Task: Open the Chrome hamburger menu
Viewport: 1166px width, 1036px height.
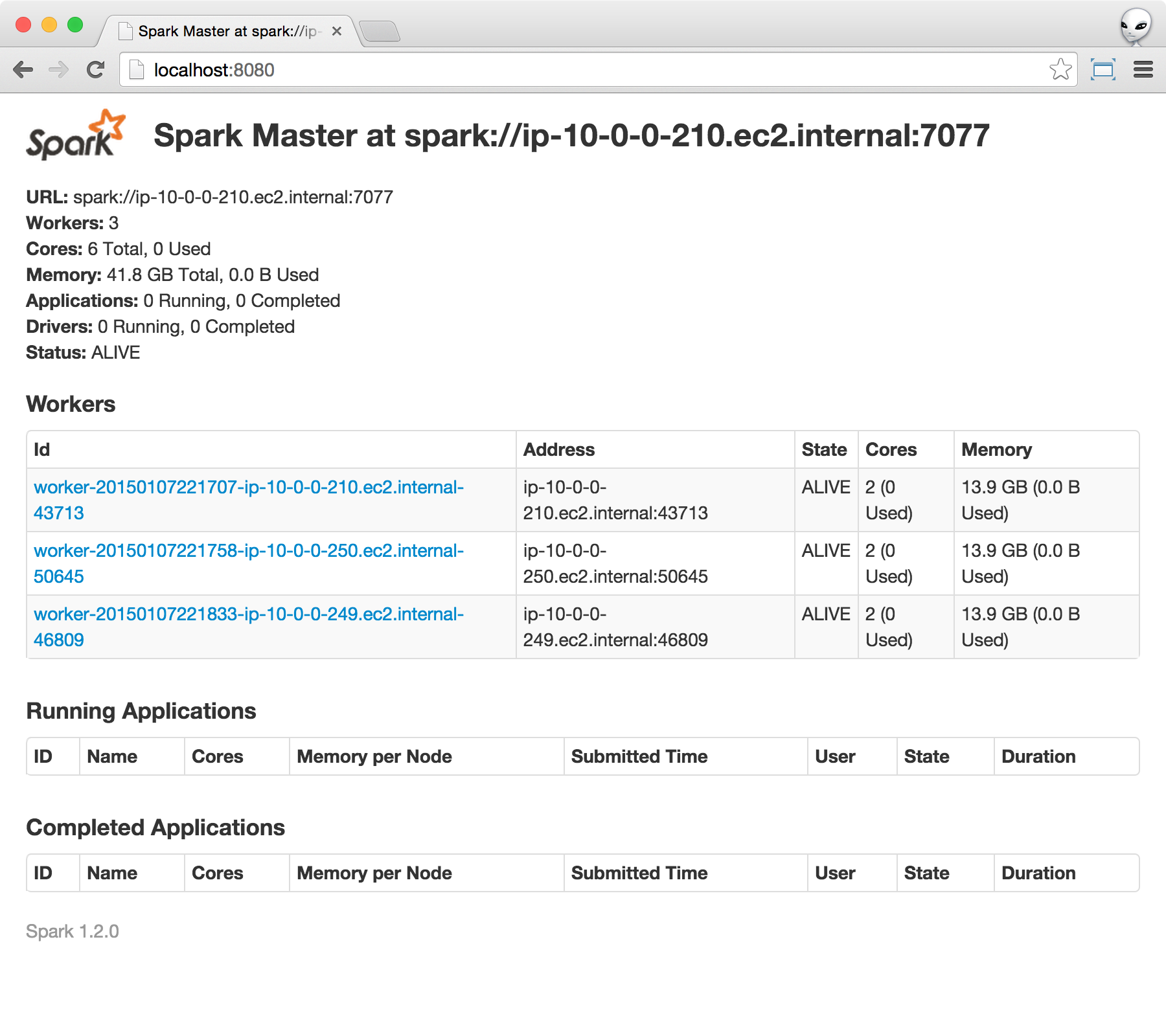Action: tap(1143, 69)
